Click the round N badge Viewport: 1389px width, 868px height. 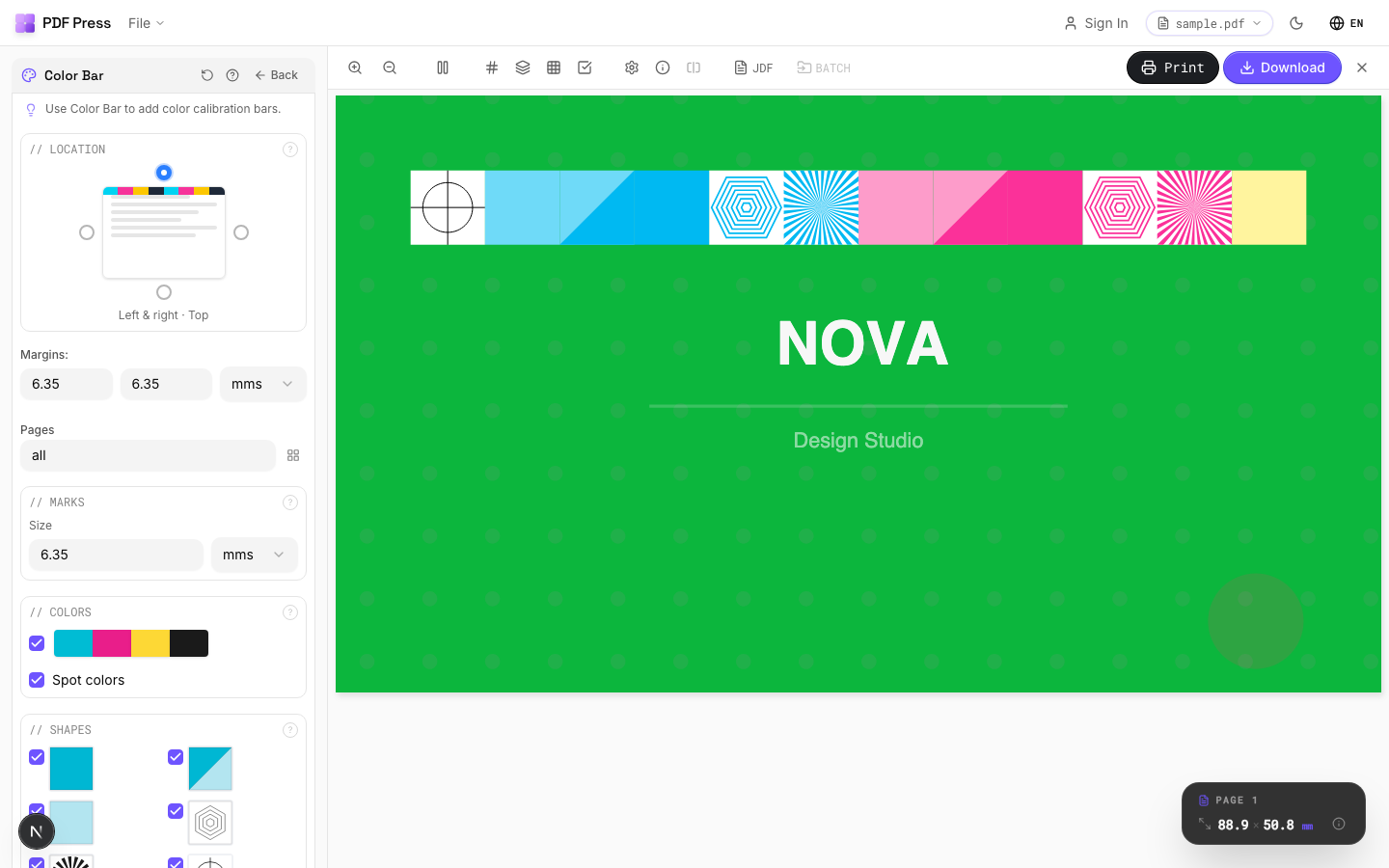(37, 831)
